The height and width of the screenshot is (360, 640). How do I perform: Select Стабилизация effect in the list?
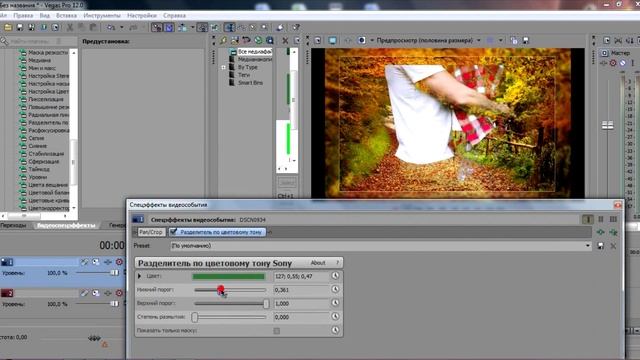point(46,153)
